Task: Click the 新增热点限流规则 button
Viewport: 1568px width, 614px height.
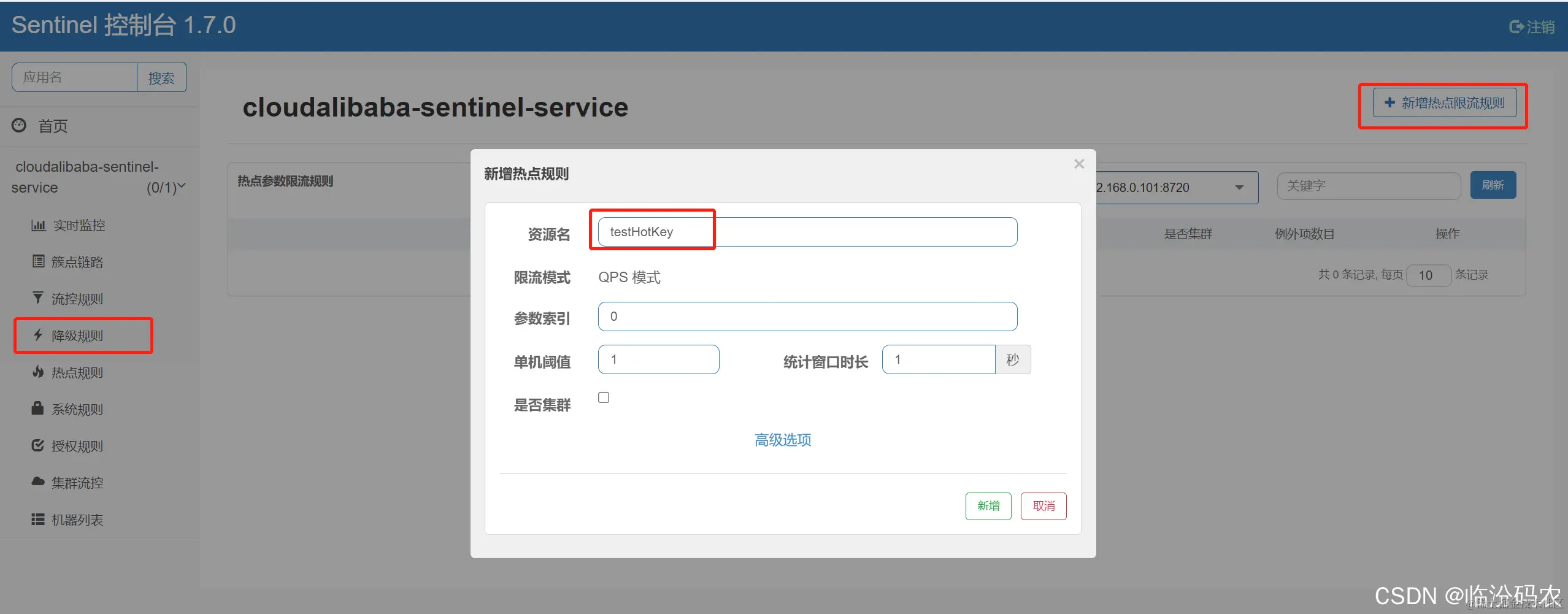Action: pos(1445,102)
